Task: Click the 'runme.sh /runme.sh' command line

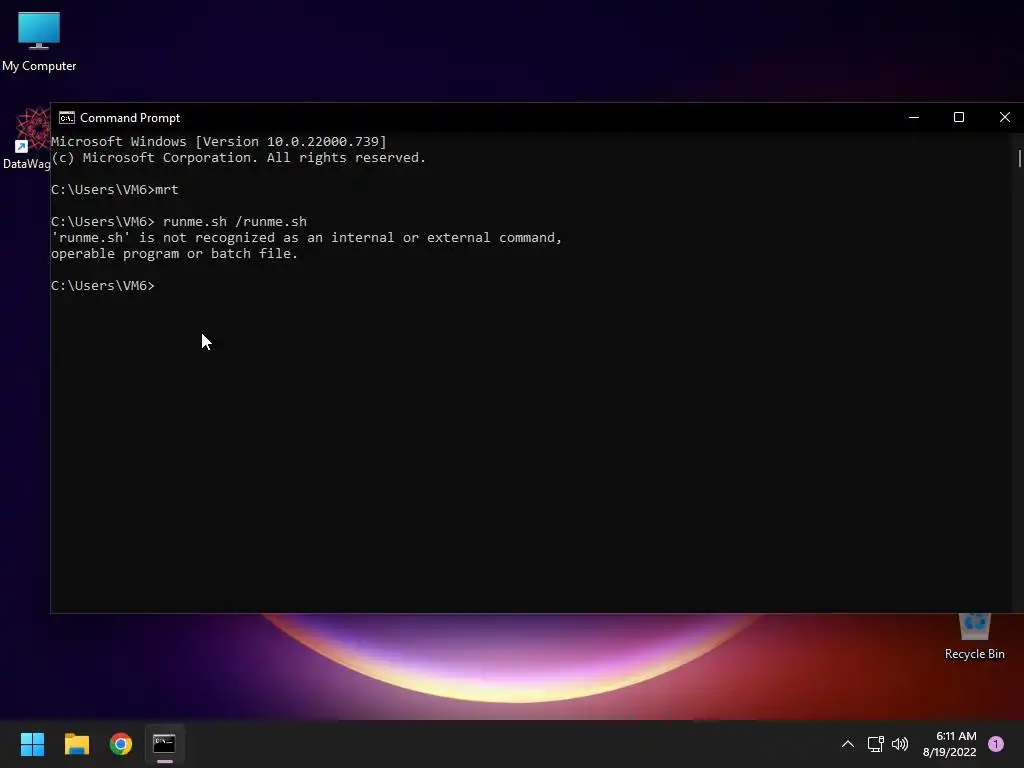Action: [179, 221]
